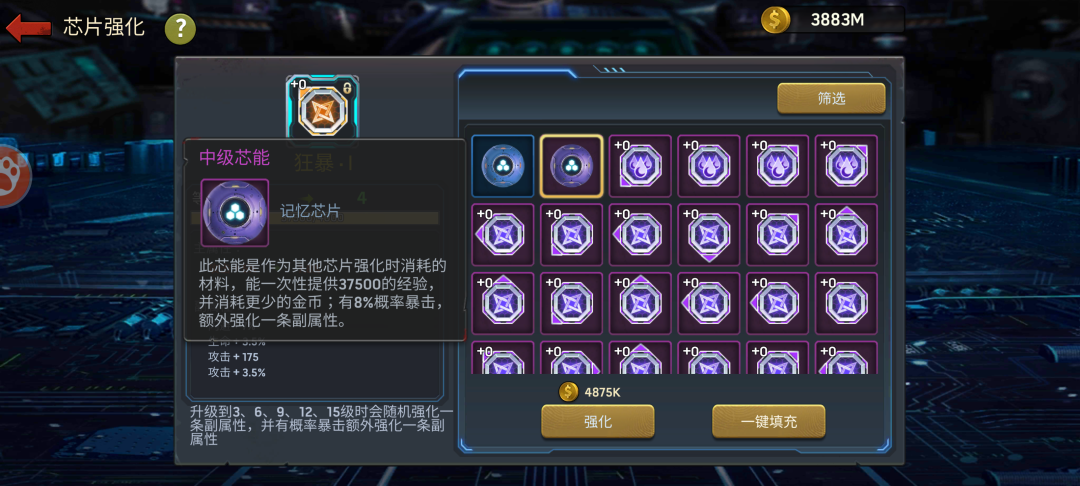
Task: Select the last water-drop chip in top row
Action: coord(847,166)
